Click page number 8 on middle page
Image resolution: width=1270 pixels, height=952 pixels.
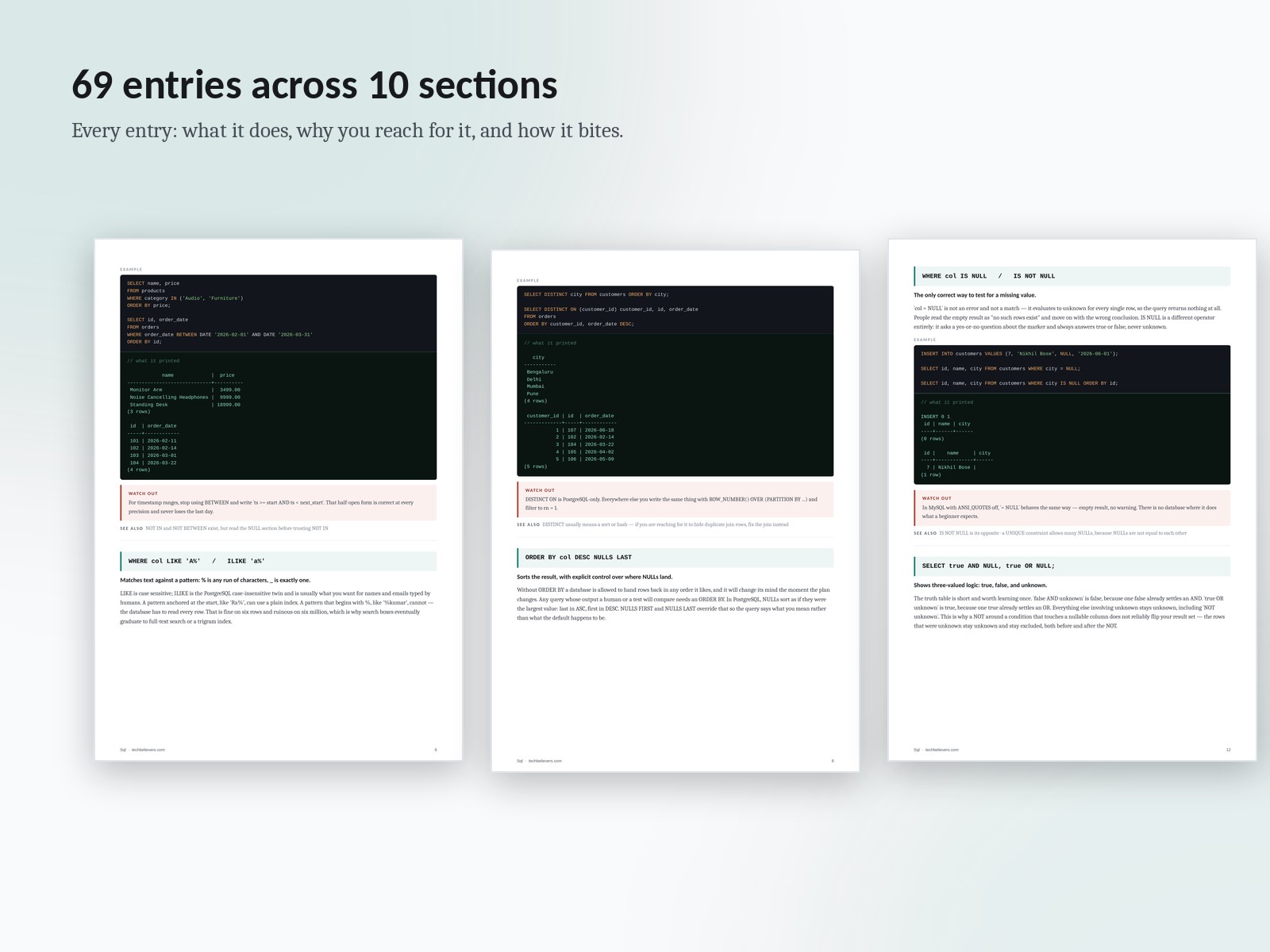(x=832, y=761)
